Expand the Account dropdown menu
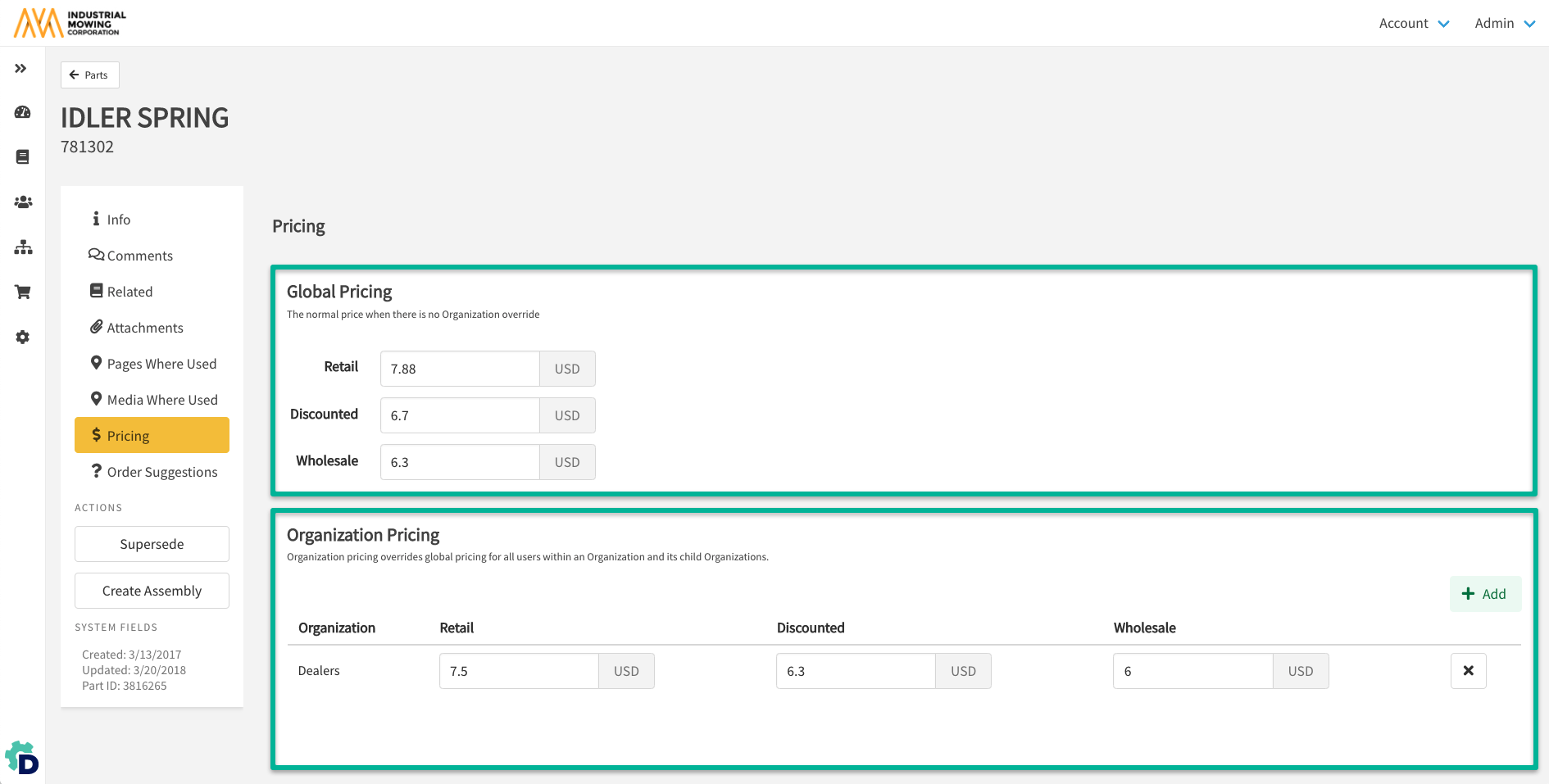The image size is (1549, 784). (x=1414, y=23)
